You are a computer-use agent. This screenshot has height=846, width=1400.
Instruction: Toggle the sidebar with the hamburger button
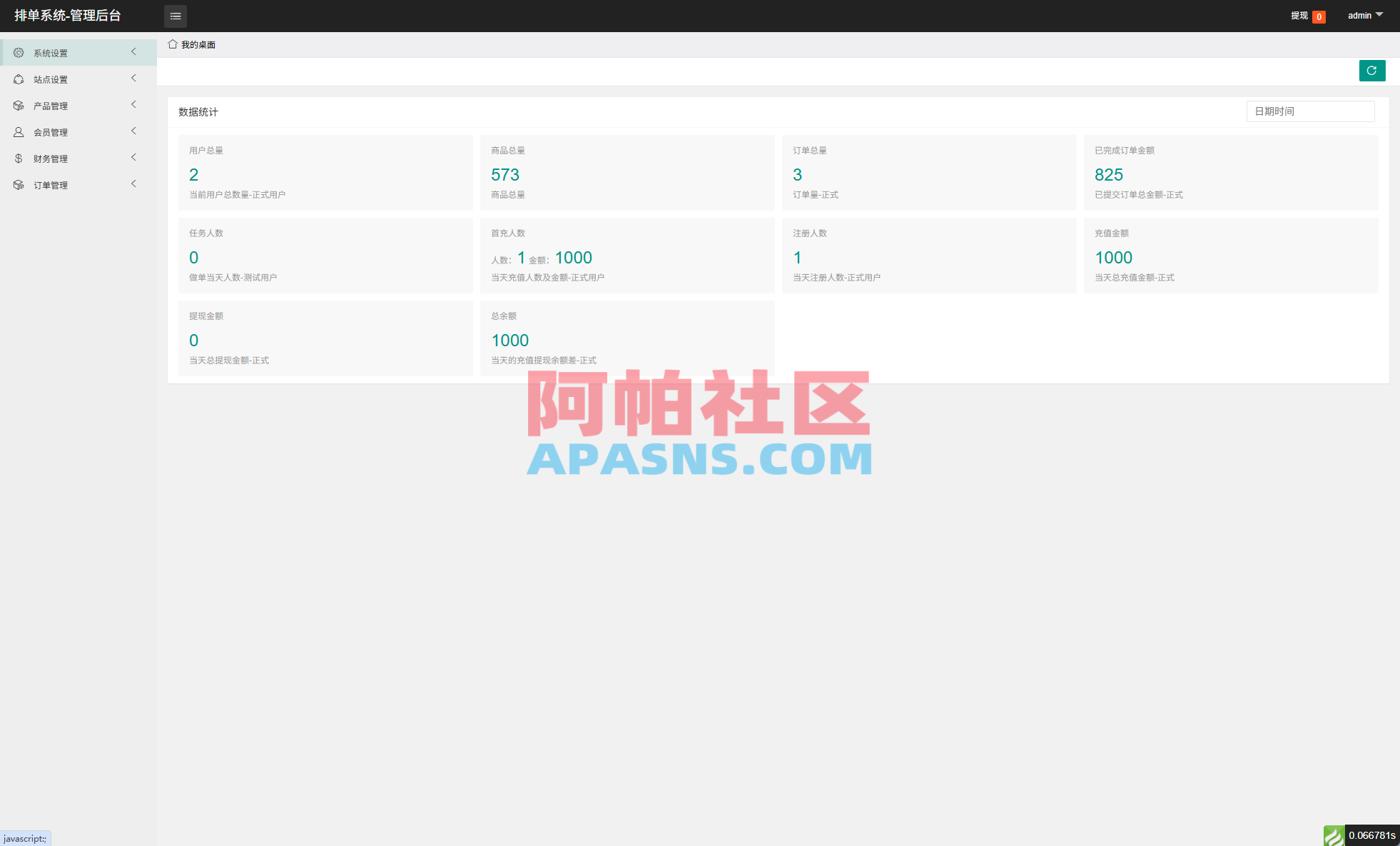(x=175, y=16)
